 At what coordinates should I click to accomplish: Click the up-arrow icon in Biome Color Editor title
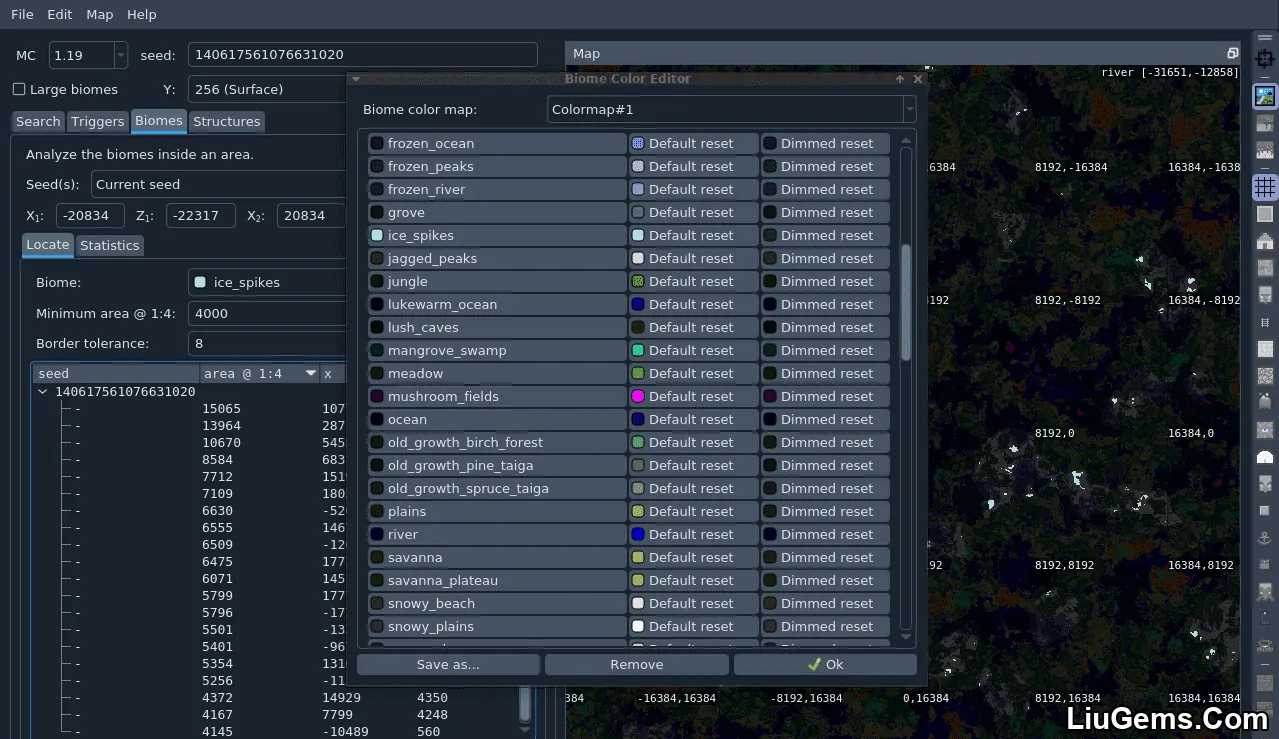900,79
